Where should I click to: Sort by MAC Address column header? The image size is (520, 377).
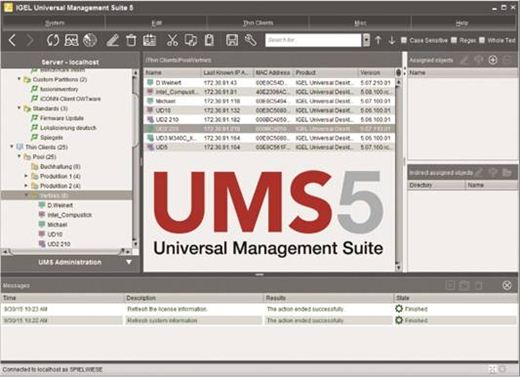273,72
